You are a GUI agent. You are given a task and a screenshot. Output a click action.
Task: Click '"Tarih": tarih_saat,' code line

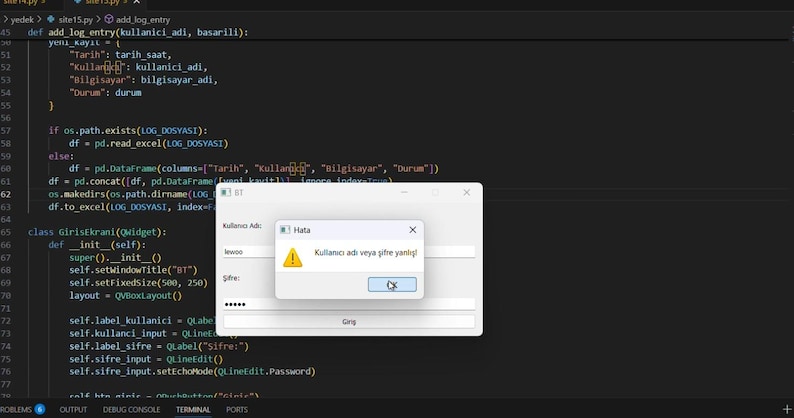(x=121, y=55)
